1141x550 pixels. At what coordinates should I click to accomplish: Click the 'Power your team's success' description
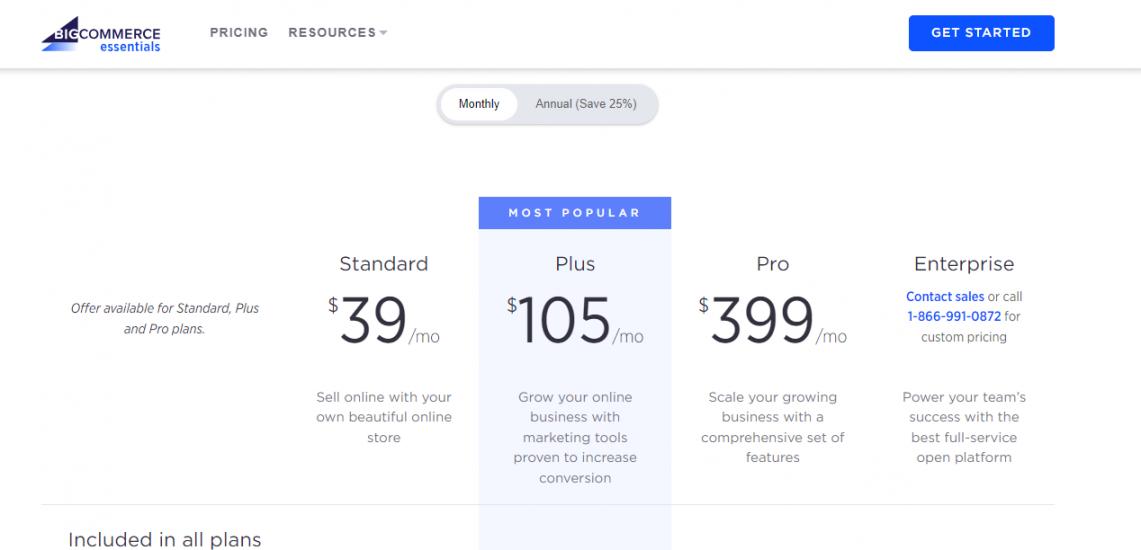click(963, 428)
